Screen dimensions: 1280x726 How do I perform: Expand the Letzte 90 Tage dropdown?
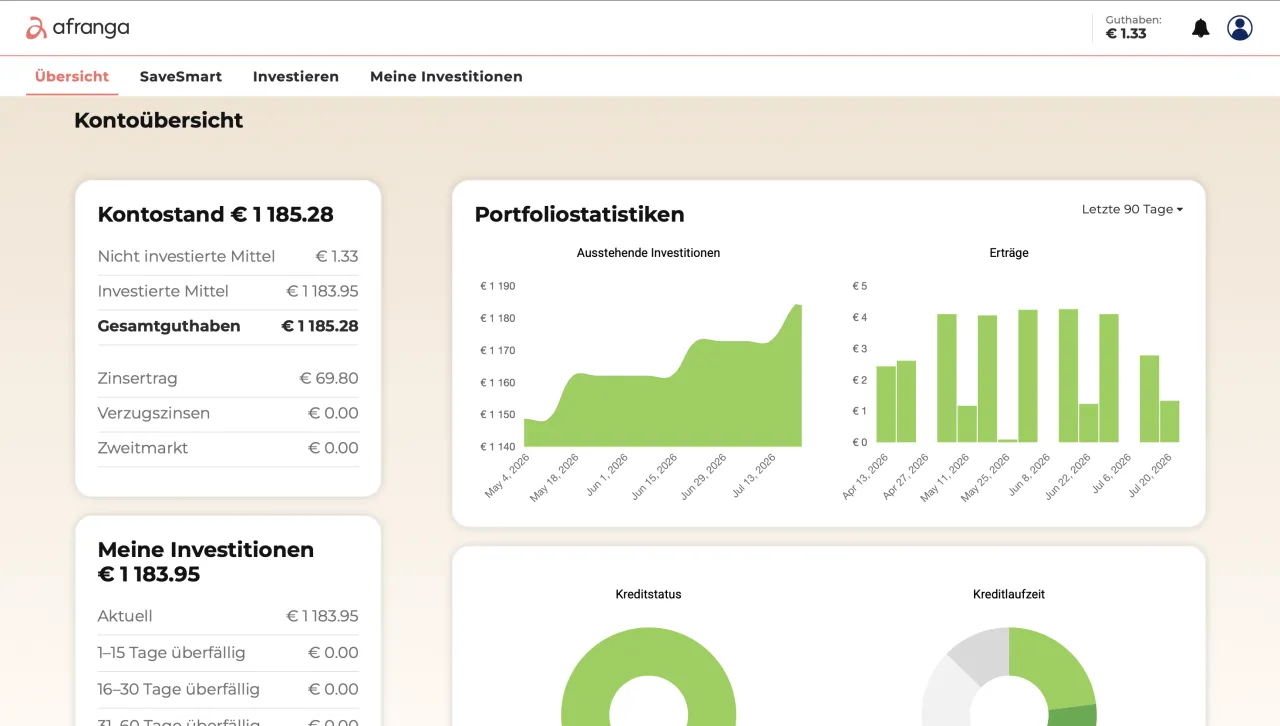pyautogui.click(x=1132, y=209)
